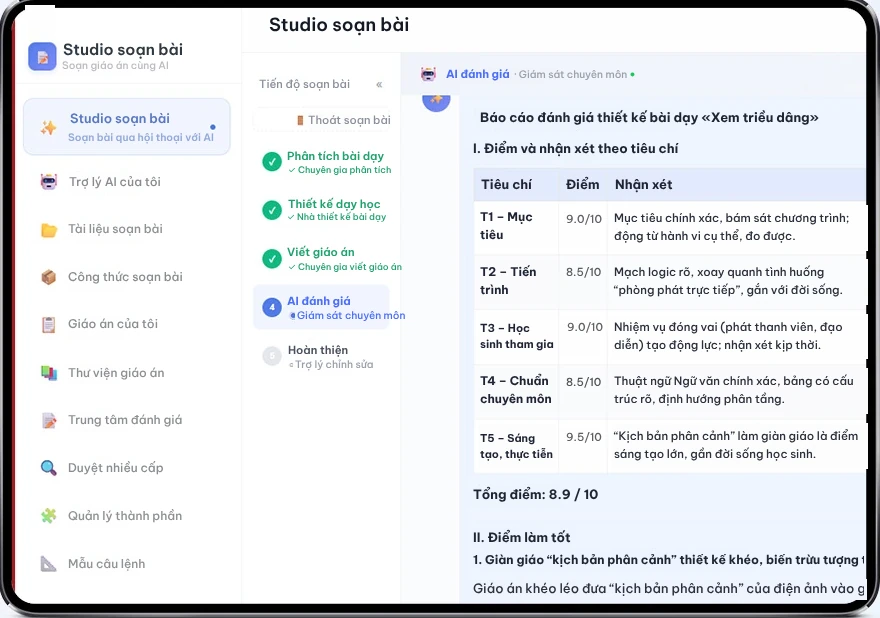Screen dimensions: 880x618
Task: Click the T2 – Tiến trình criterion cell
Action: (x=516, y=281)
